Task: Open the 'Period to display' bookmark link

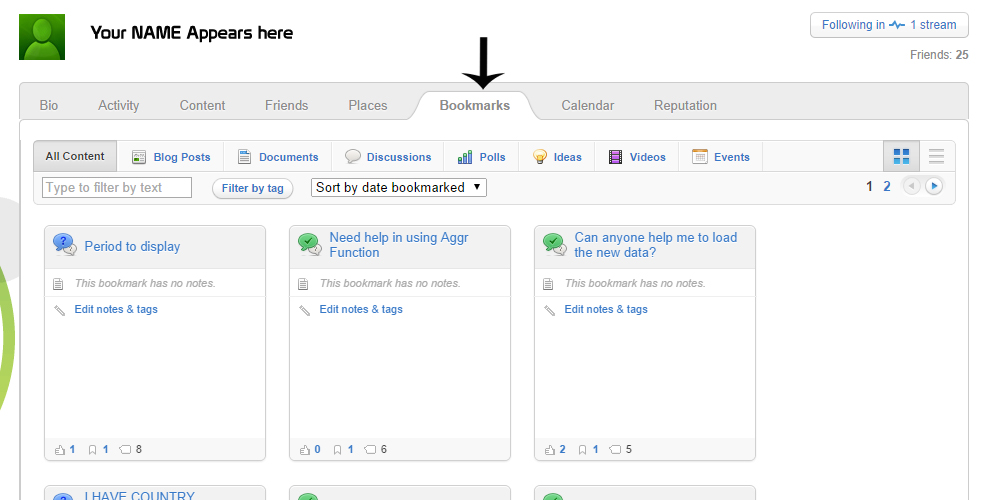Action: point(132,246)
